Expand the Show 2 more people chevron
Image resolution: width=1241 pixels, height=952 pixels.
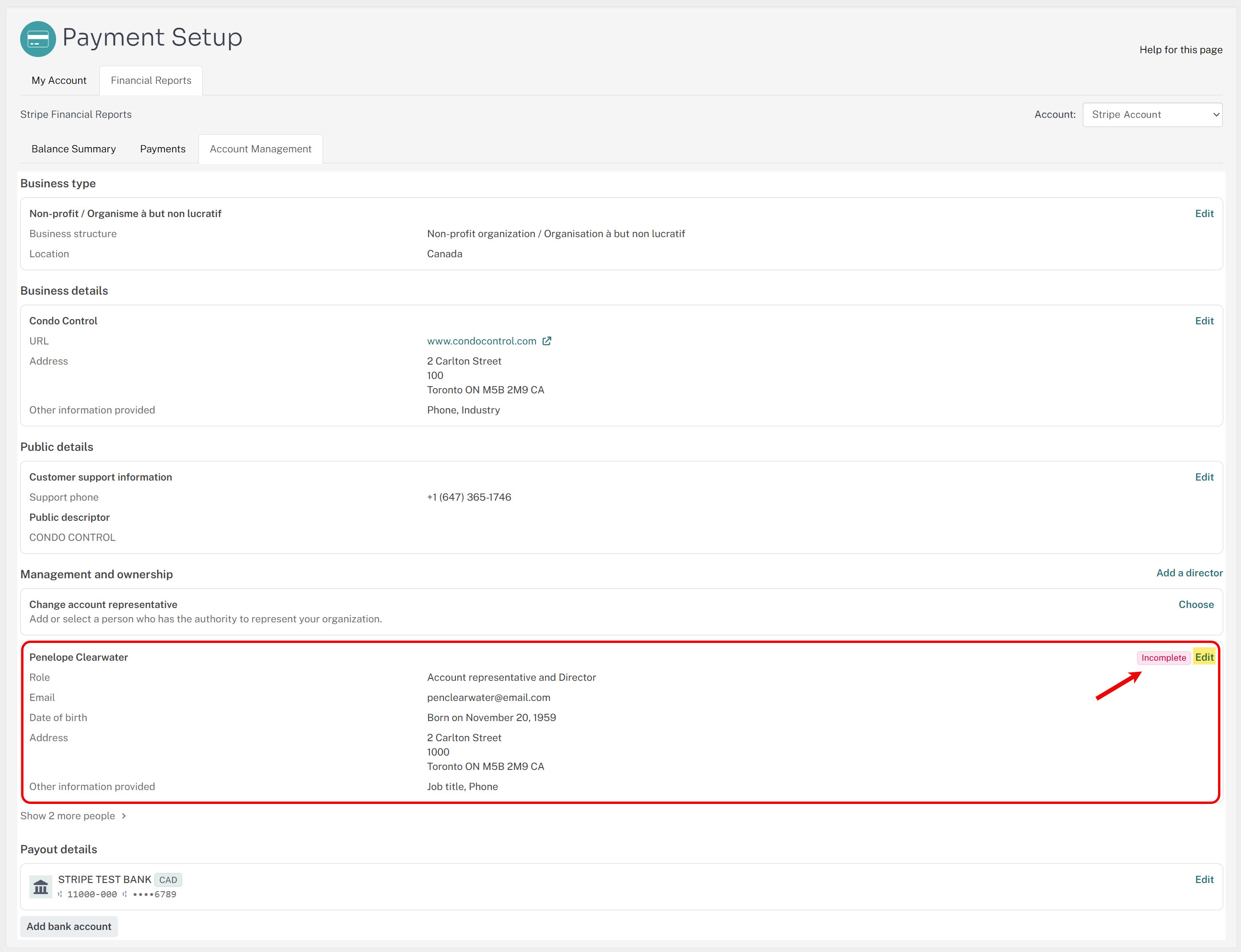tap(124, 816)
